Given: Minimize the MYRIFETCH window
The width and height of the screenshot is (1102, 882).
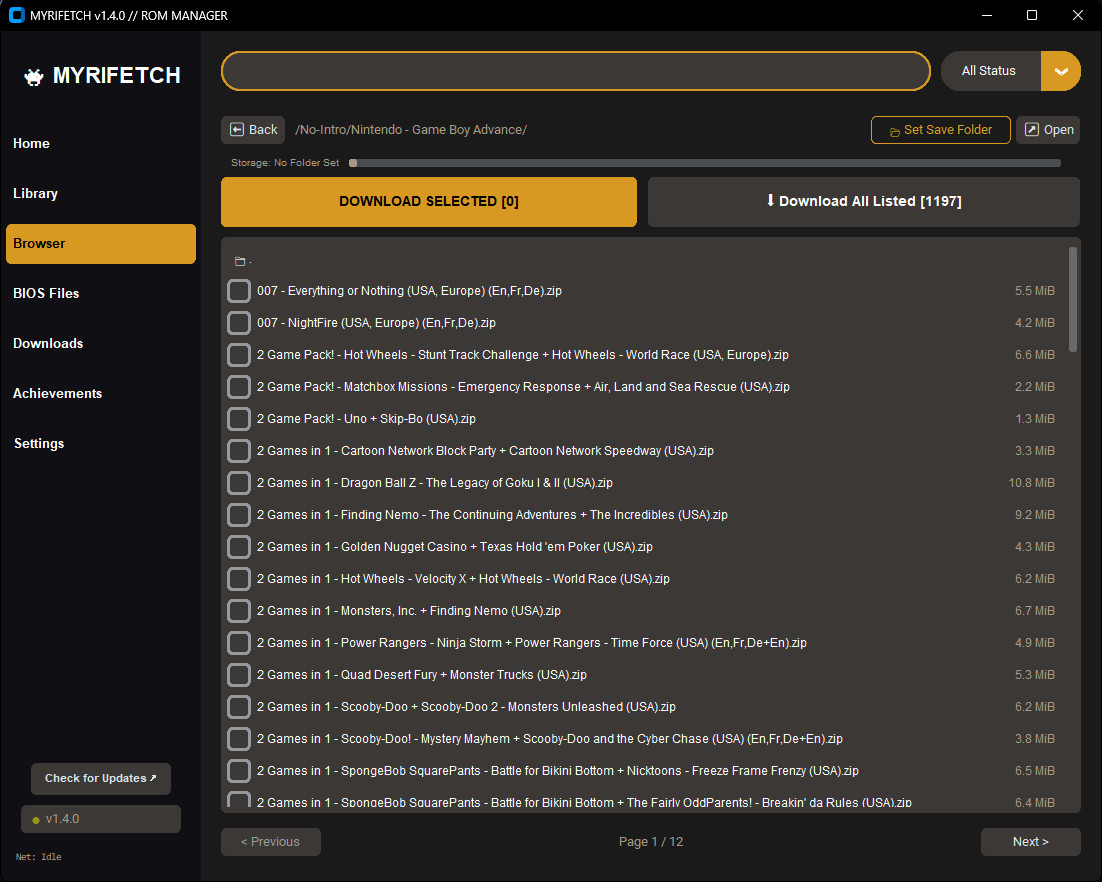Looking at the screenshot, I should pos(987,15).
